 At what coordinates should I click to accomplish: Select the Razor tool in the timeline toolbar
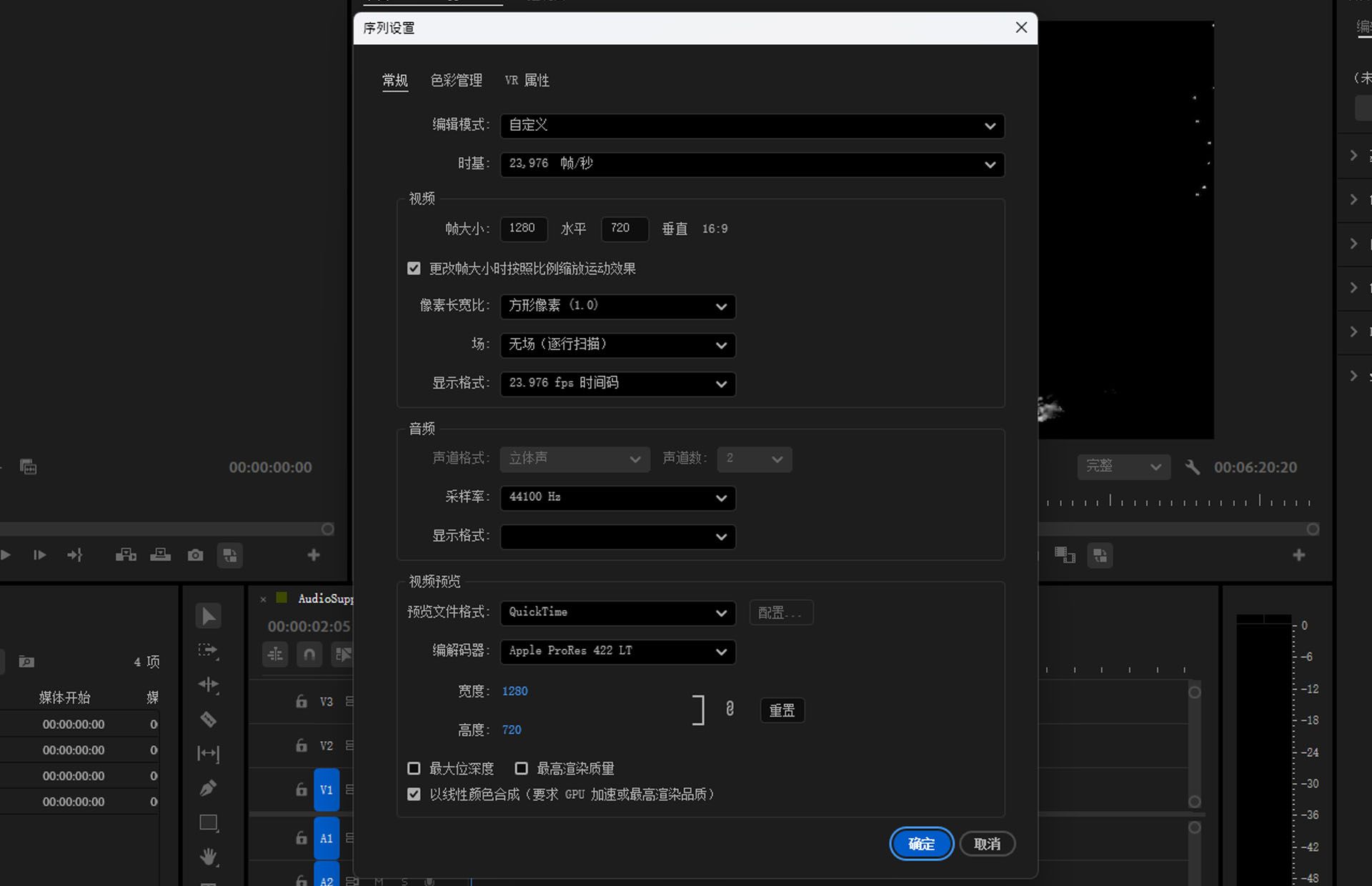pos(208,720)
